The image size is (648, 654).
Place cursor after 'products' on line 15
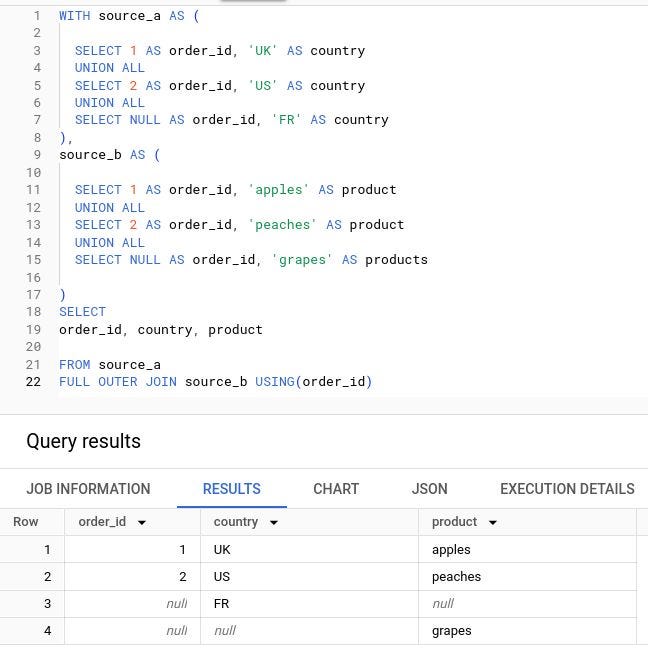[428, 259]
